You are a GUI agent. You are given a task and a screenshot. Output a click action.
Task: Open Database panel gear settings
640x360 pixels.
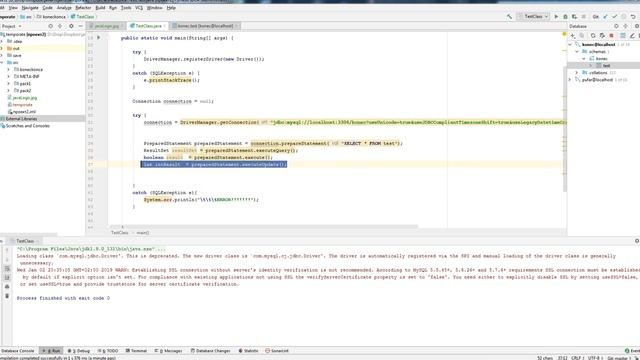tap(636, 26)
